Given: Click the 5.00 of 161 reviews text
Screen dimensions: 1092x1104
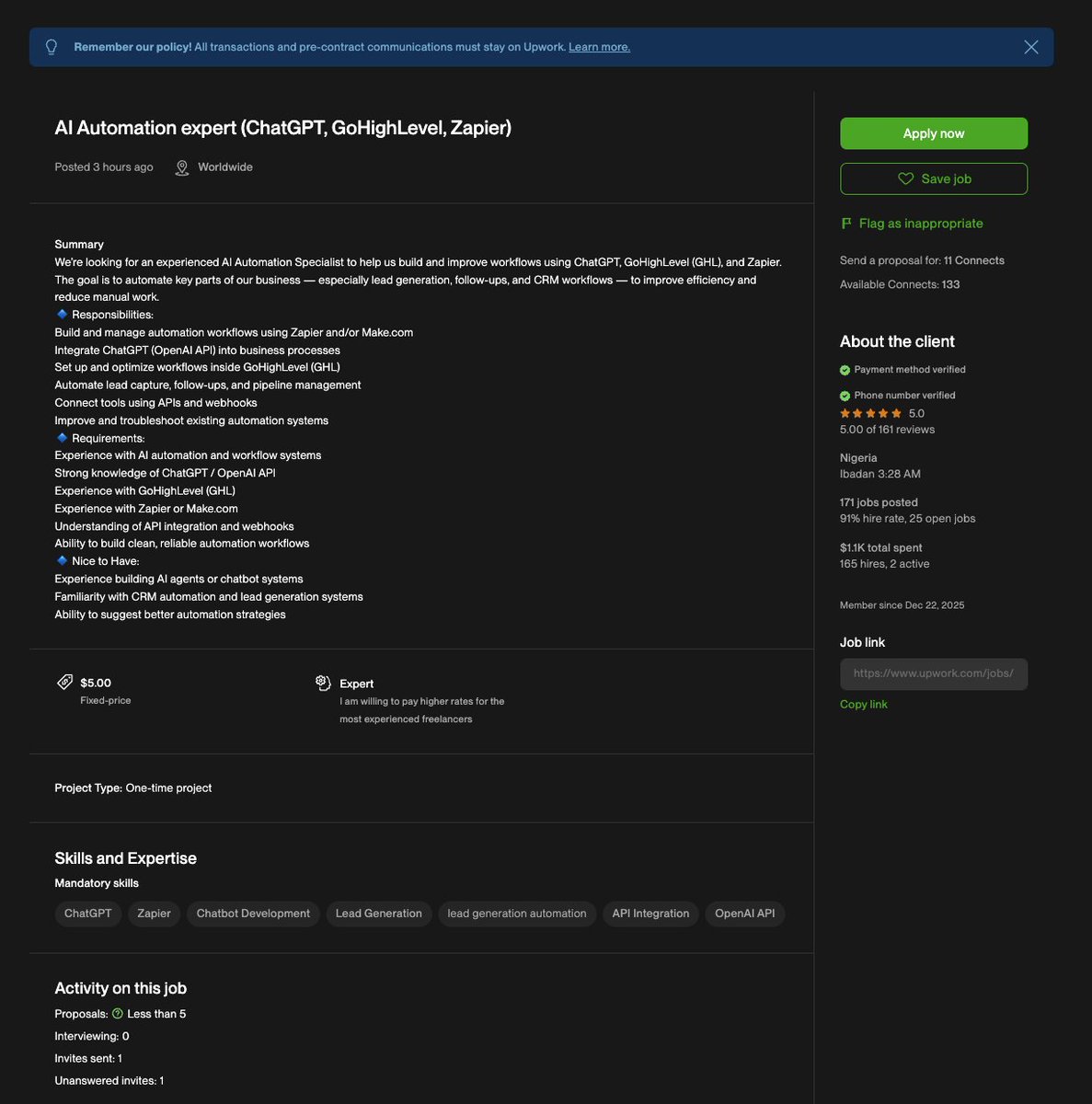Looking at the screenshot, I should click(x=887, y=430).
